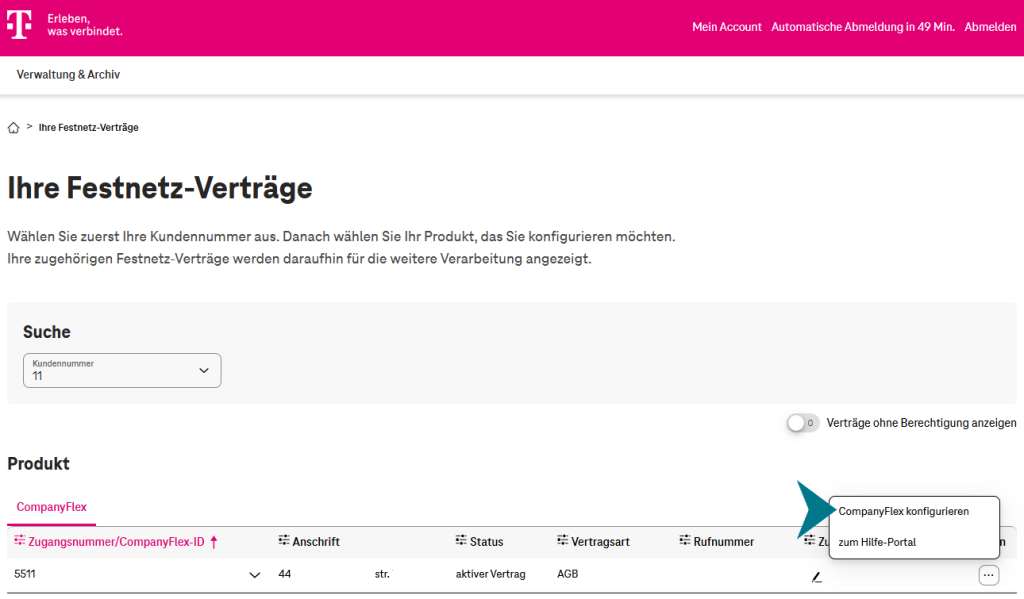The height and width of the screenshot is (599, 1024).
Task: Open the ellipsis actions menu for contract 5511
Action: (987, 574)
